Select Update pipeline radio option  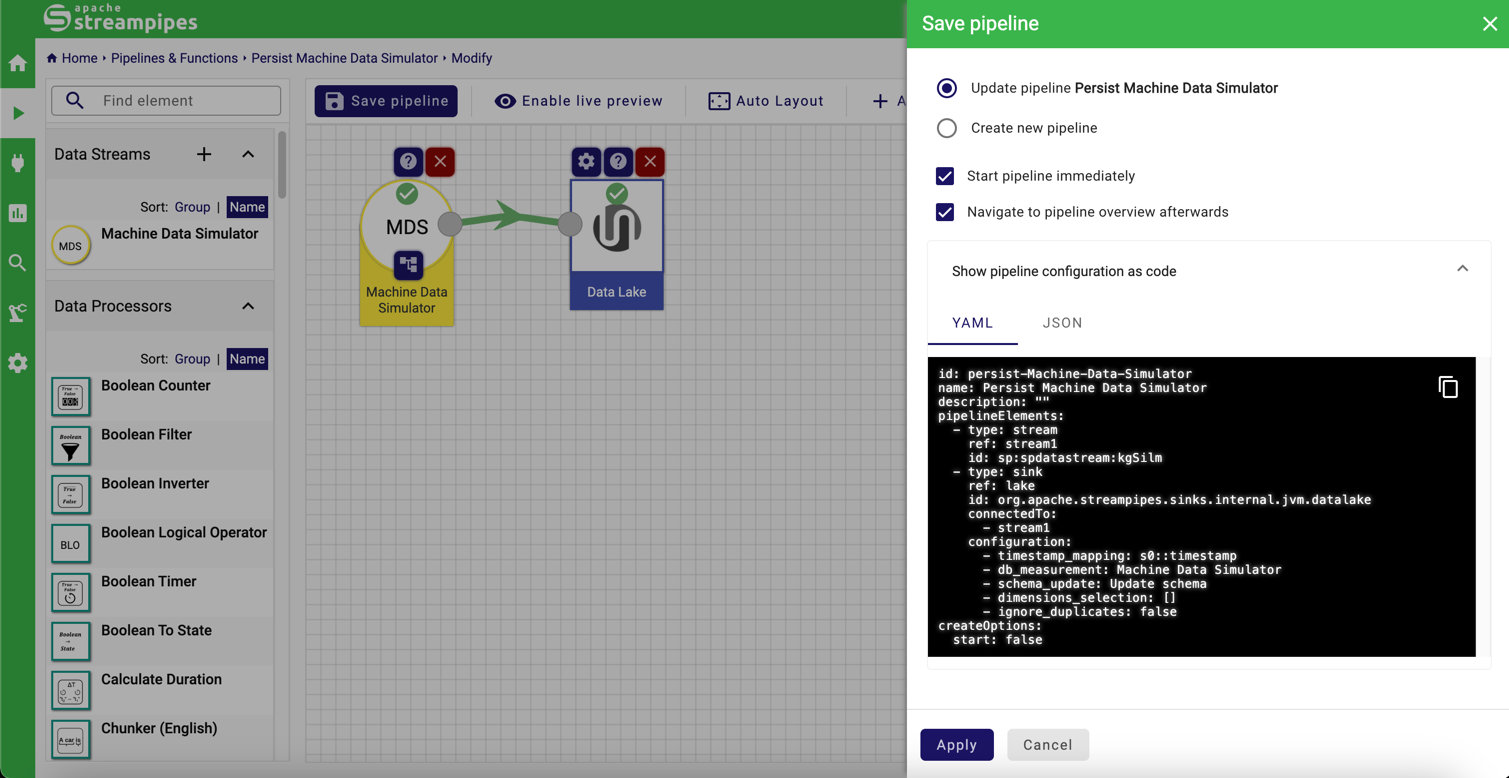(x=946, y=88)
